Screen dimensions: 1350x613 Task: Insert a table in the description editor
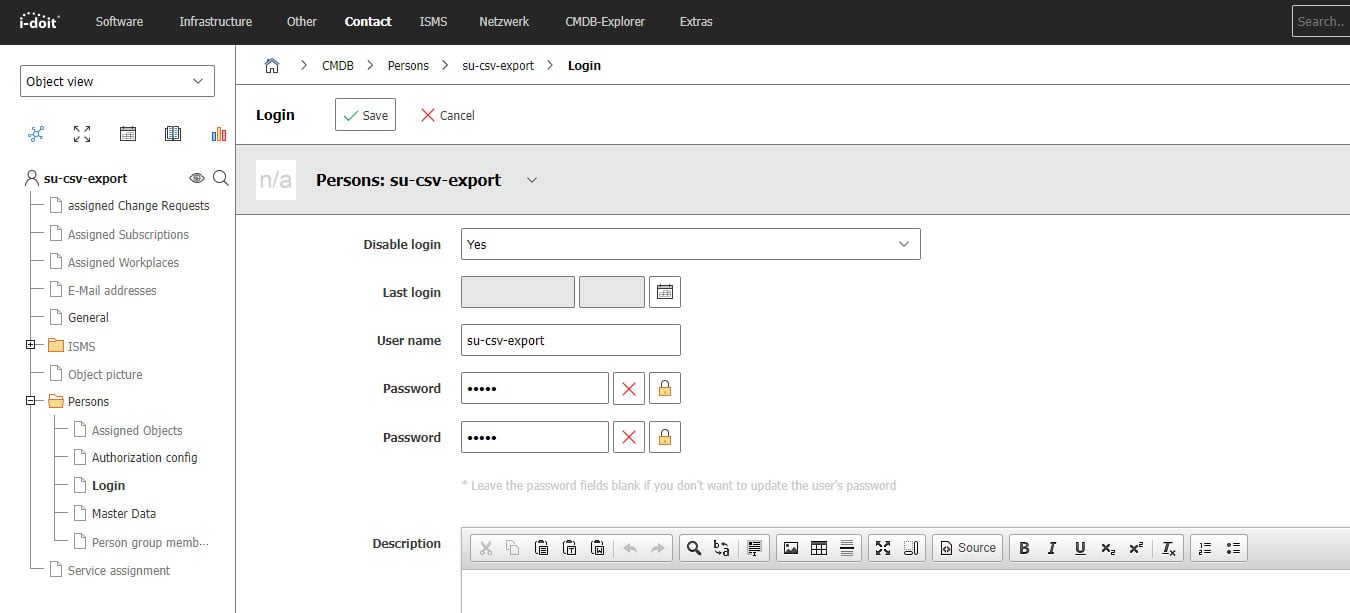click(x=819, y=547)
